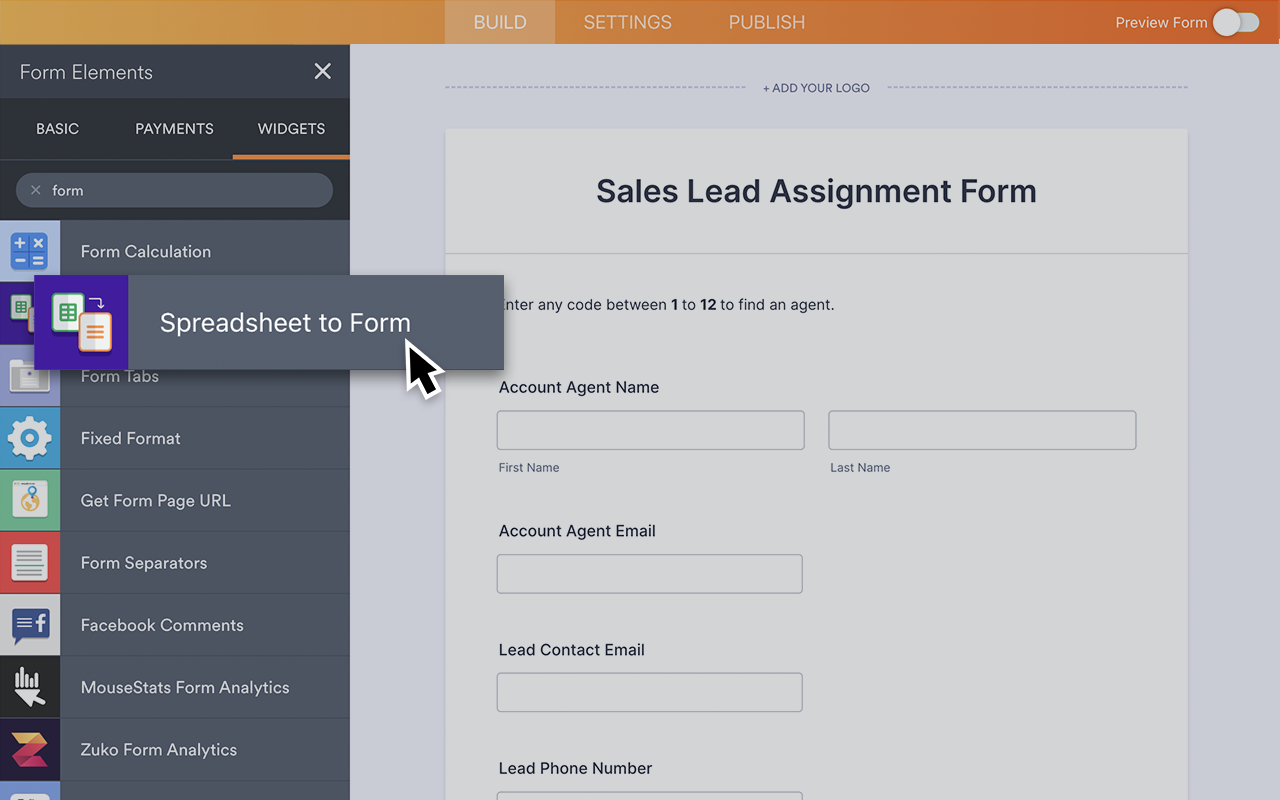The image size is (1280, 800).
Task: Switch to the PAYMENTS tab
Action: click(x=174, y=128)
